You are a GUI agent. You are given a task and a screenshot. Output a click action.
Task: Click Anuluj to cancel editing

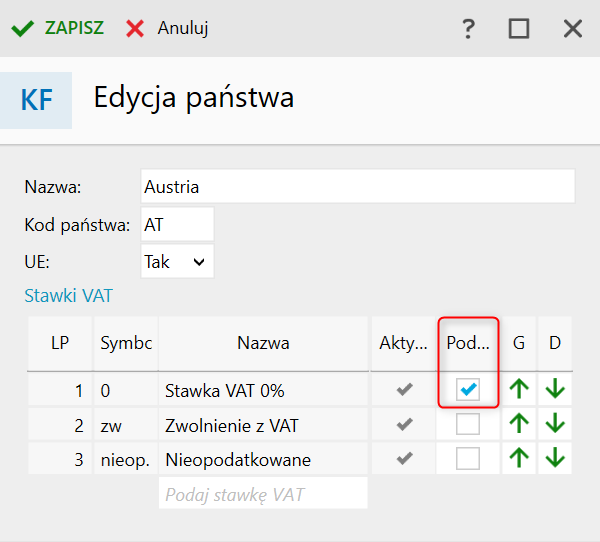click(168, 28)
